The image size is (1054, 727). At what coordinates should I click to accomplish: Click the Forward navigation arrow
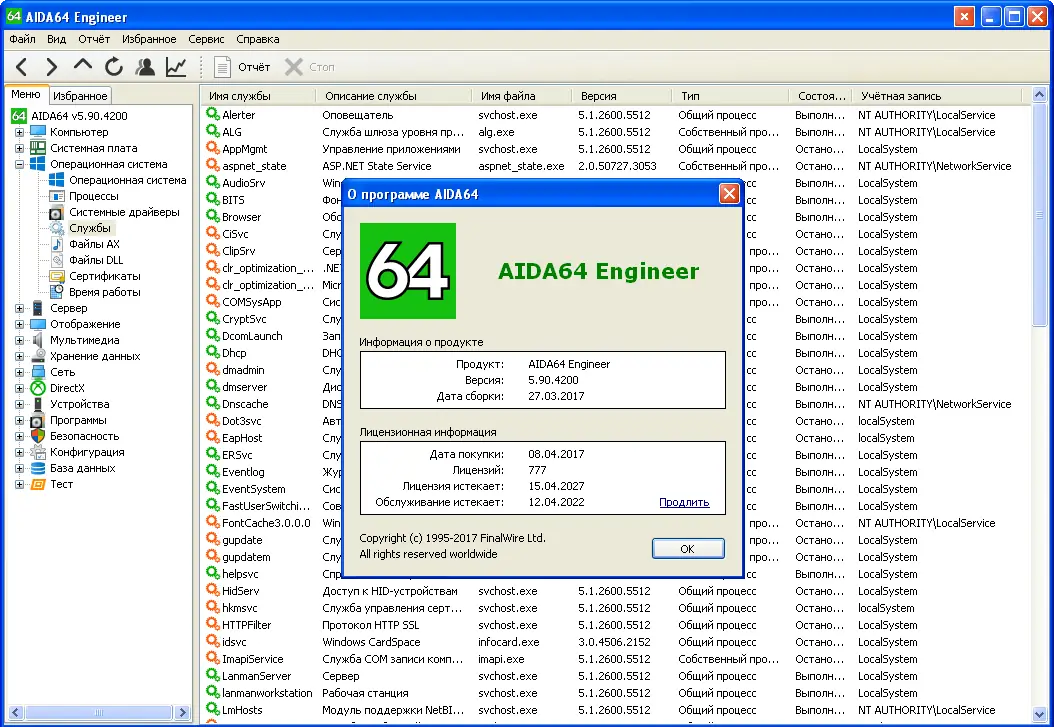pyautogui.click(x=51, y=67)
